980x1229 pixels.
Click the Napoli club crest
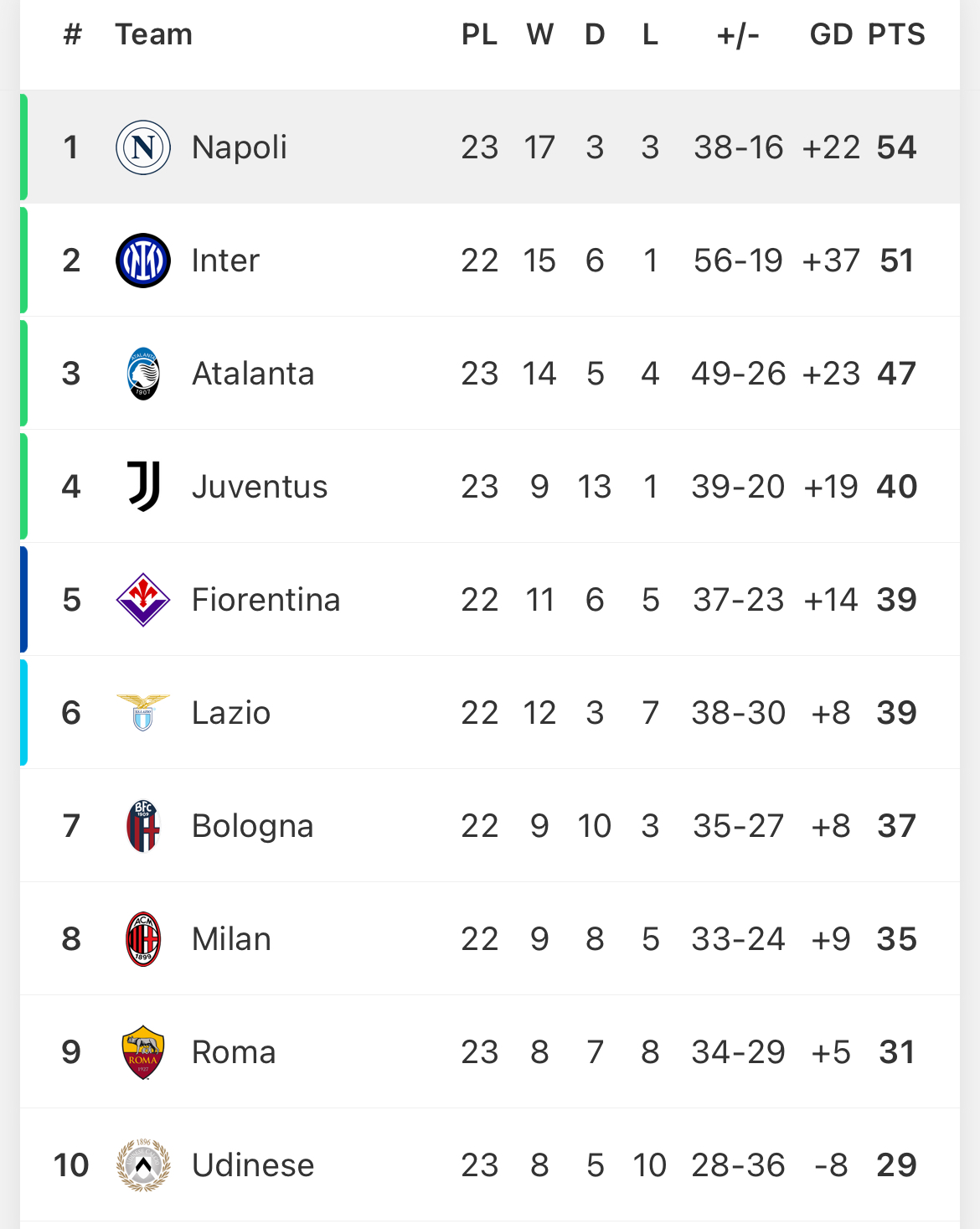[x=143, y=147]
